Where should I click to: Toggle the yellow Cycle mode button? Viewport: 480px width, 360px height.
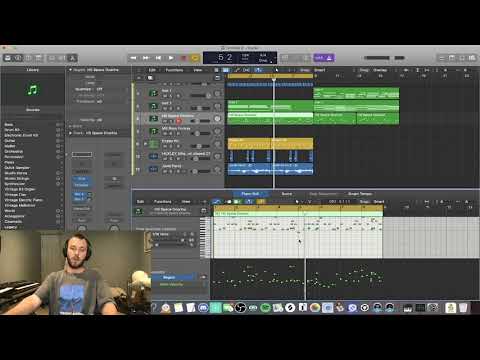pyautogui.click(x=195, y=58)
